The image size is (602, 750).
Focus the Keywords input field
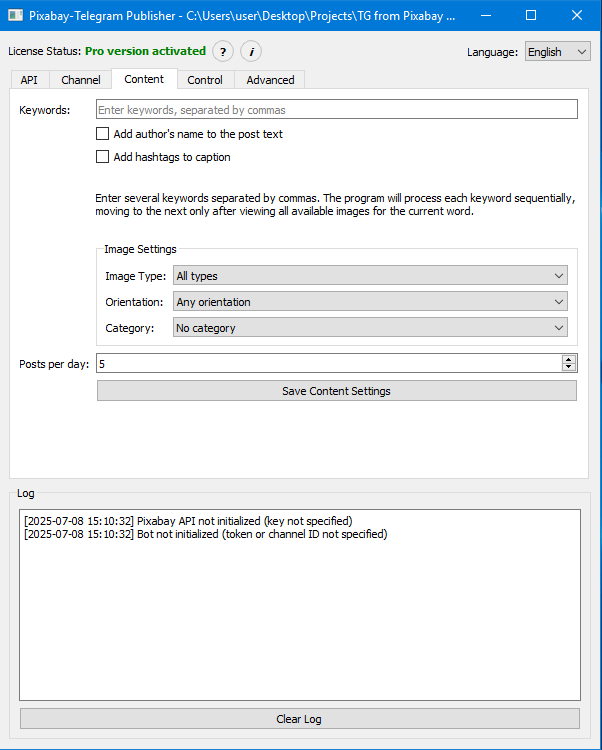point(337,110)
